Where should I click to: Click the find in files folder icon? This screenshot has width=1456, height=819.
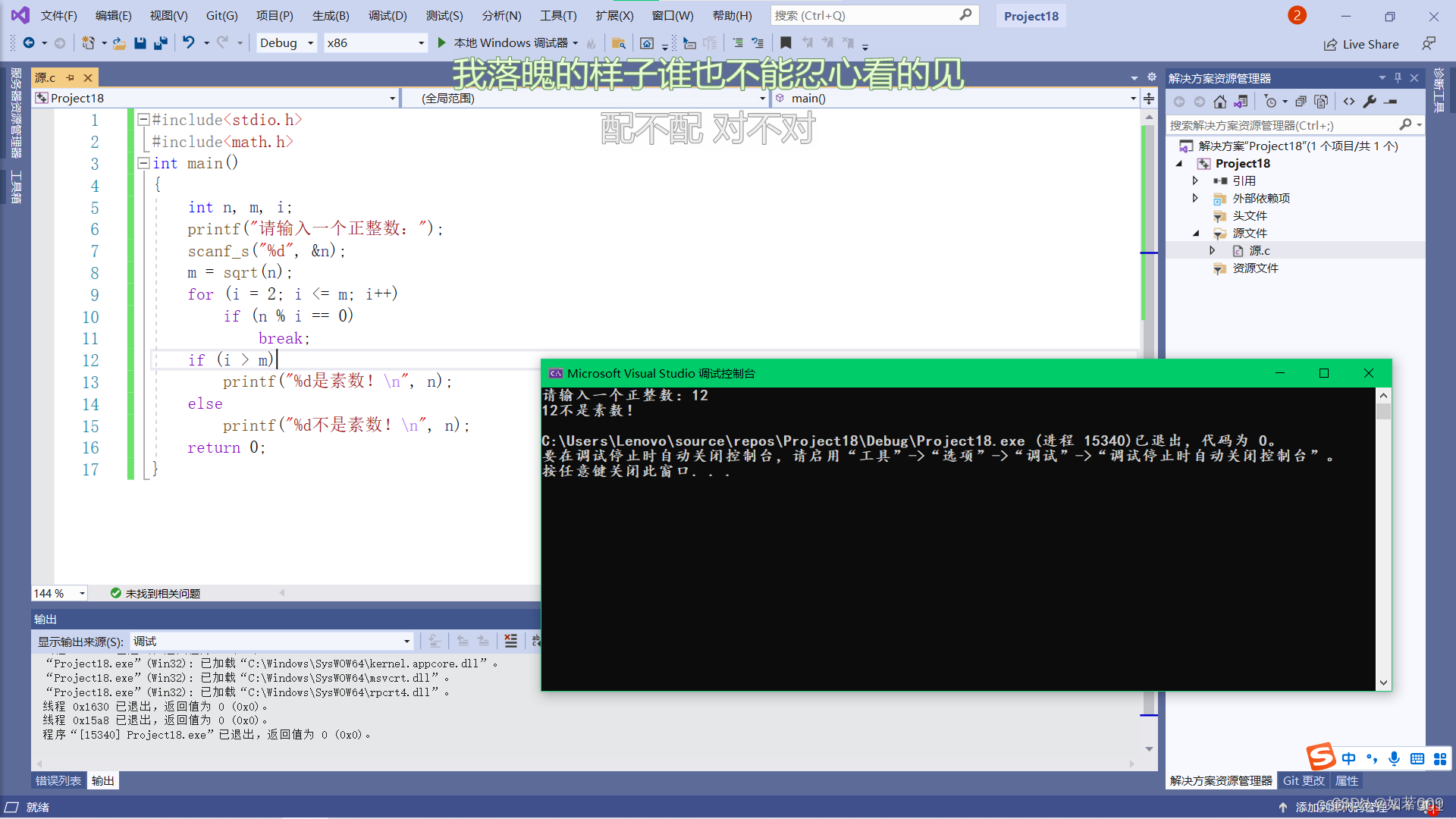[619, 43]
